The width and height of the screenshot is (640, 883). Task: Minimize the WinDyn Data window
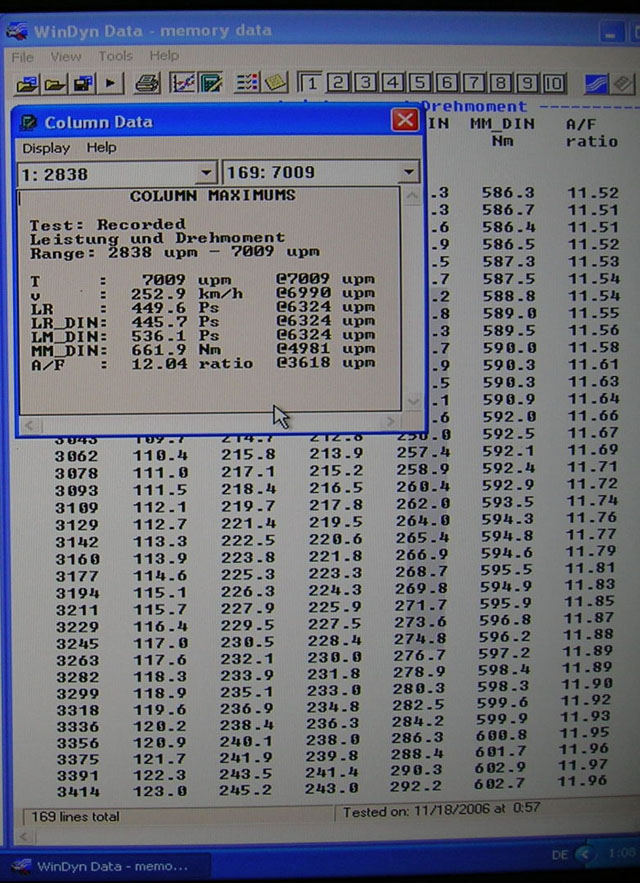(x=610, y=33)
